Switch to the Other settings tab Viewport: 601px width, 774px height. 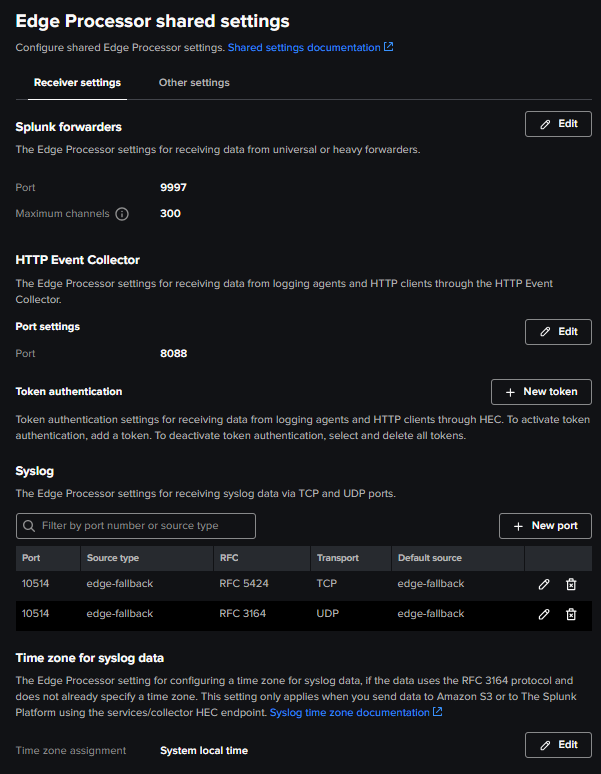194,82
